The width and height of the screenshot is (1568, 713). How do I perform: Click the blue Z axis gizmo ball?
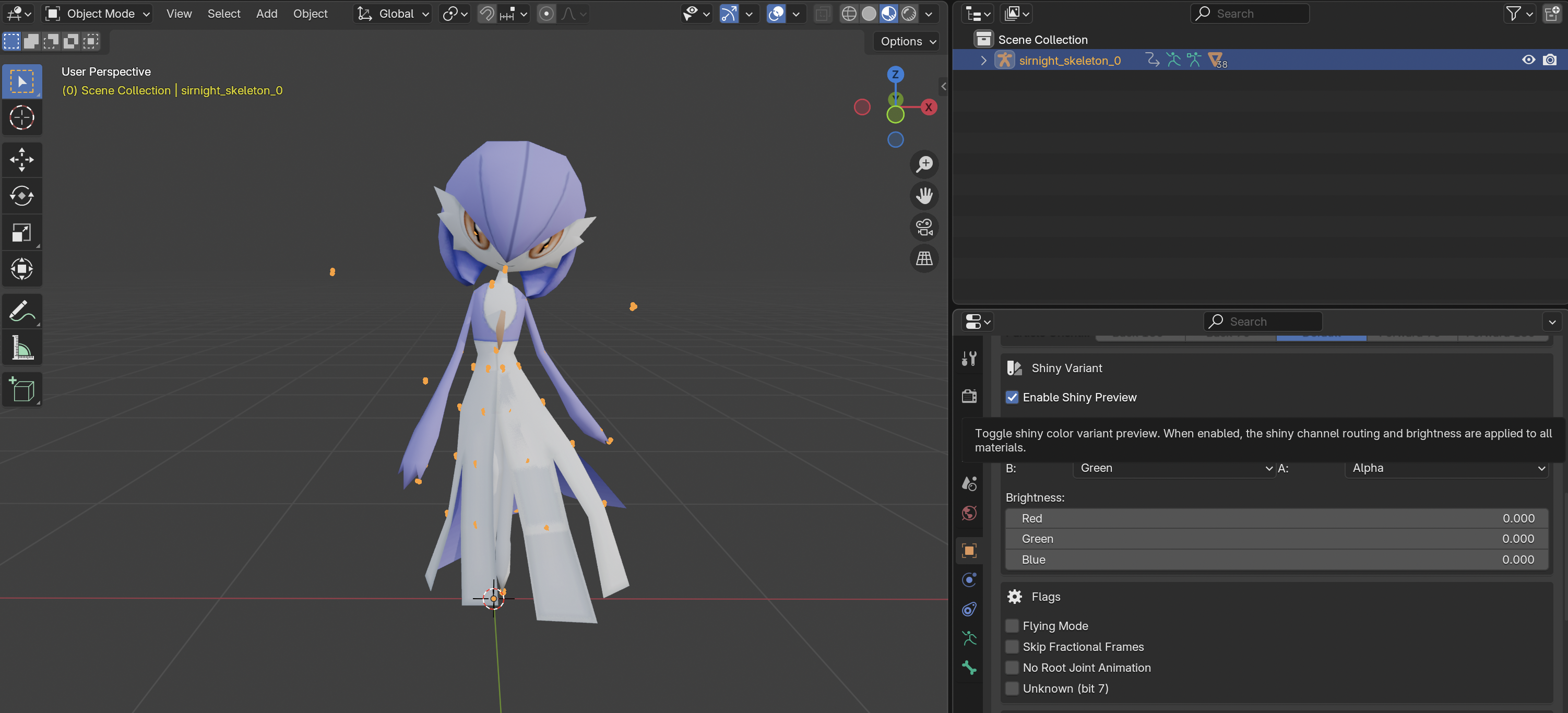[x=895, y=74]
